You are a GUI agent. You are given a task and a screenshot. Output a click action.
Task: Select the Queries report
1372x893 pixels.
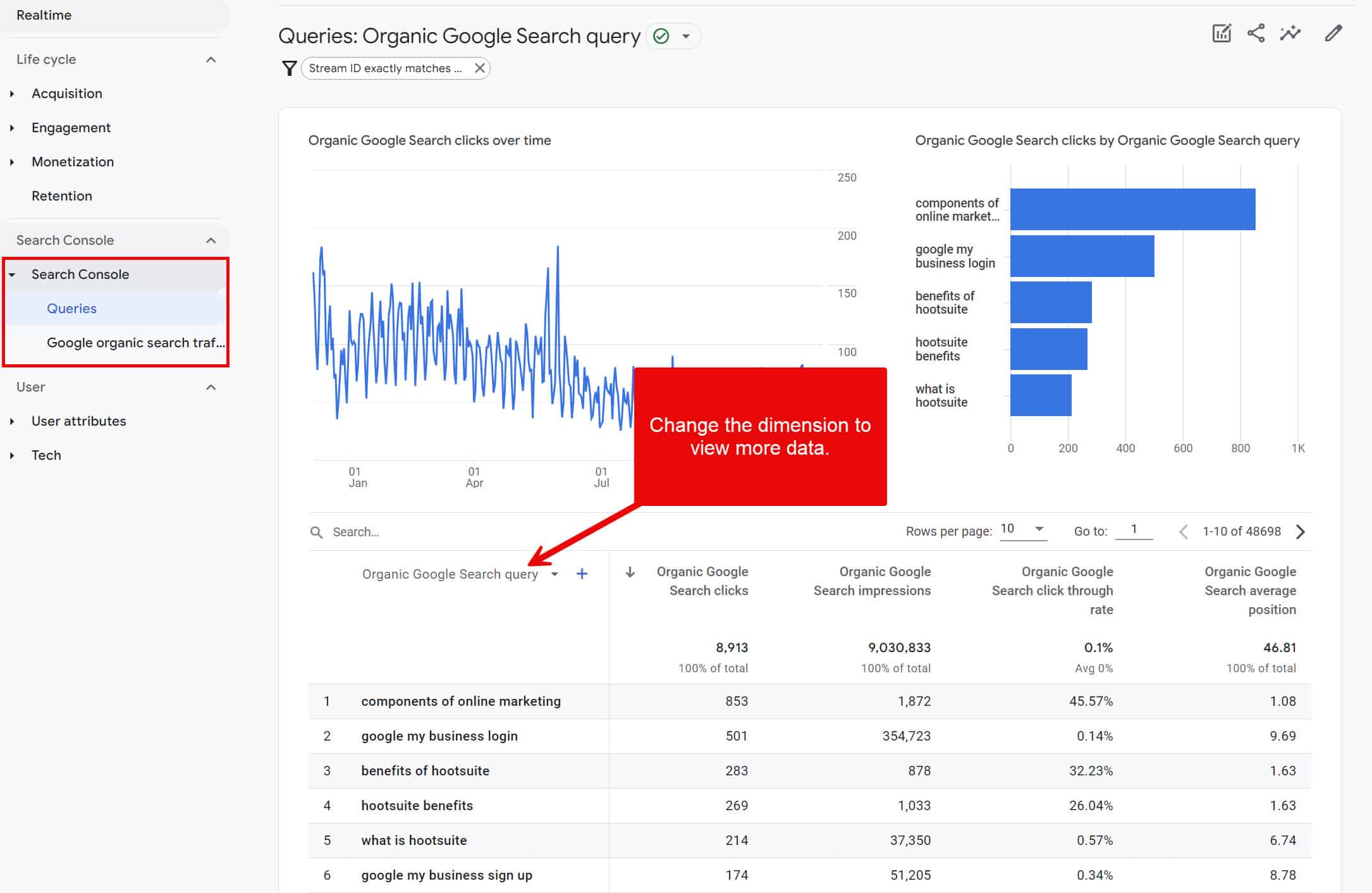(71, 309)
